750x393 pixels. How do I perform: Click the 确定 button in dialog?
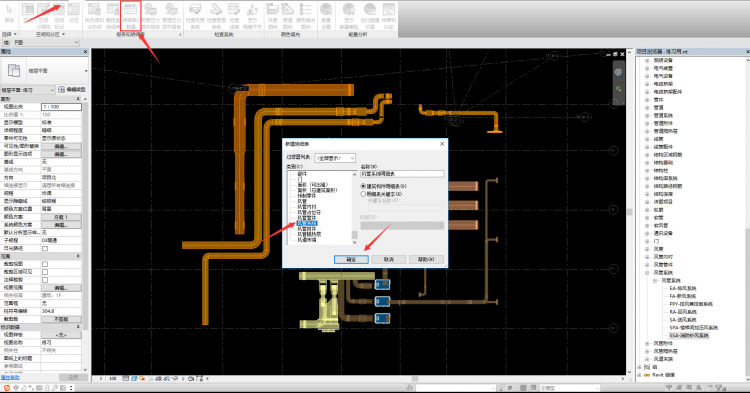point(351,259)
